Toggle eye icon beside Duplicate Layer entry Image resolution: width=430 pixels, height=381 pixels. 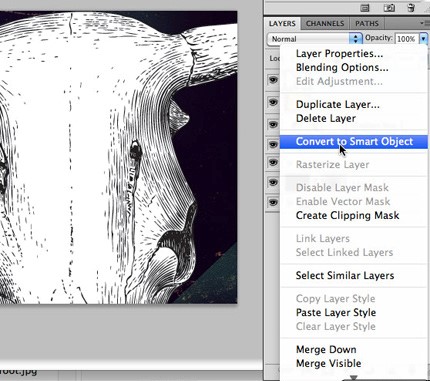tap(273, 102)
